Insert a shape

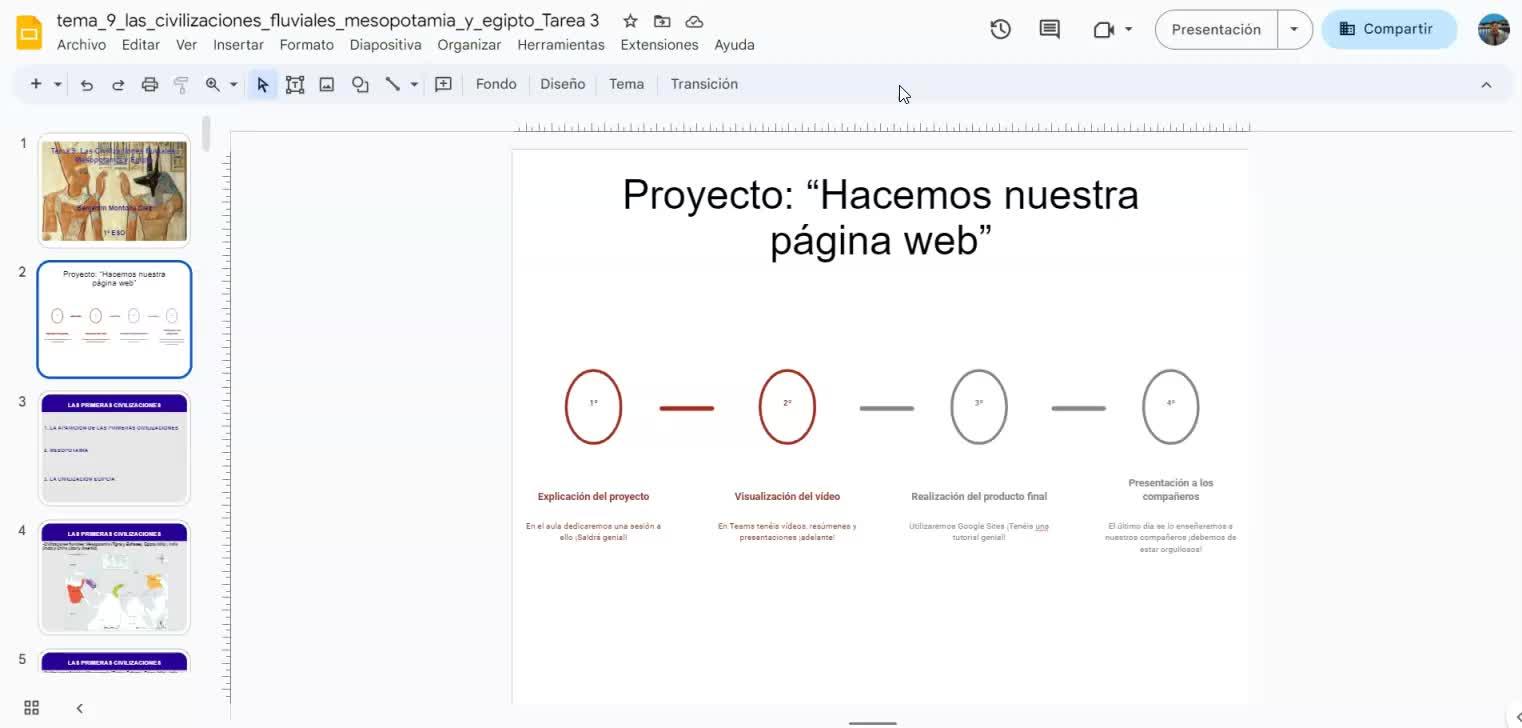coord(360,85)
